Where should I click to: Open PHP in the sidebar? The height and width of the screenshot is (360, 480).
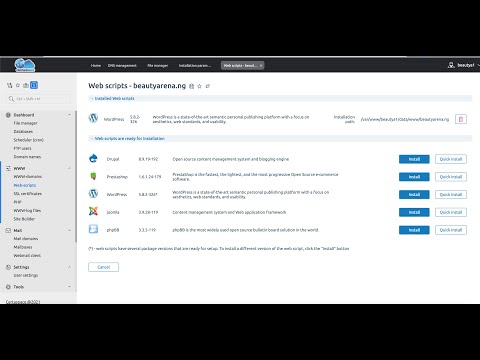(x=17, y=202)
